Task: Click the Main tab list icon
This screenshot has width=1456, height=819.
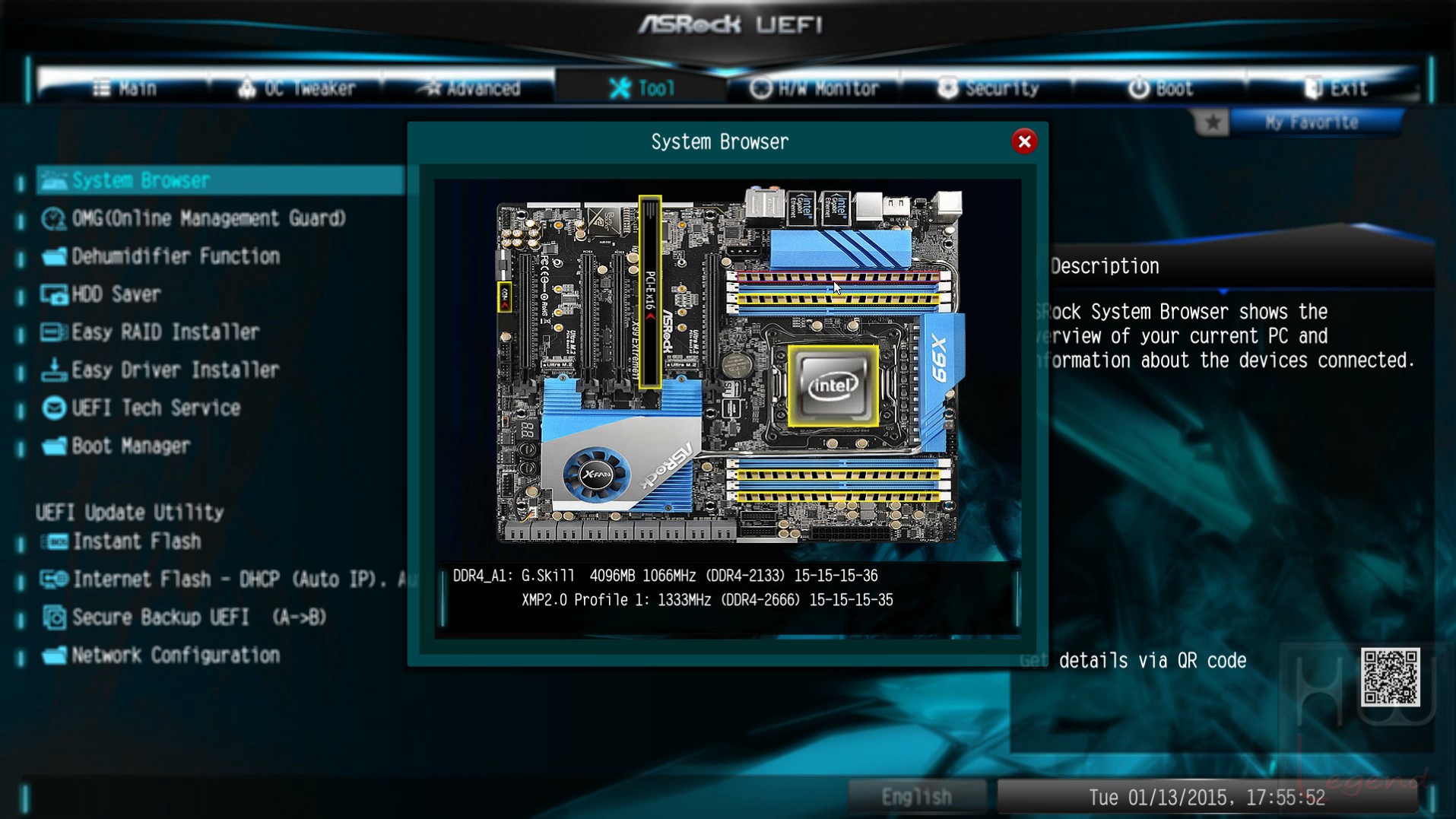Action: 101,88
